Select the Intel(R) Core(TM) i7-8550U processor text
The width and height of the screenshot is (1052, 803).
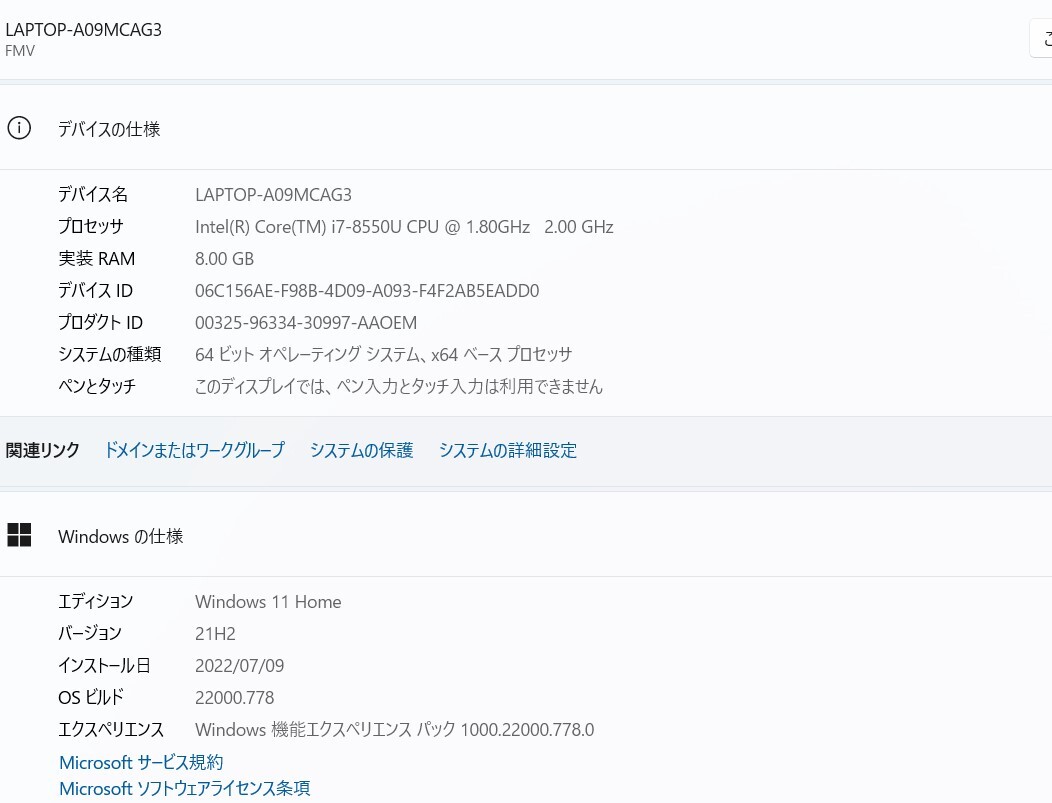[x=404, y=227]
